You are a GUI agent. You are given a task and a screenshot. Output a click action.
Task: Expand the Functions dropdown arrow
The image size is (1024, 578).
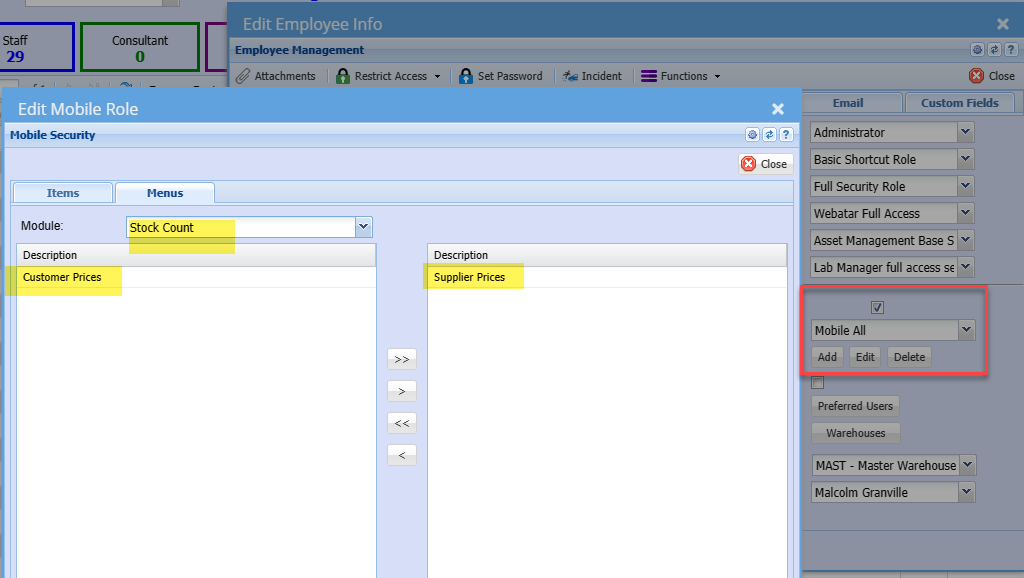coord(717,76)
